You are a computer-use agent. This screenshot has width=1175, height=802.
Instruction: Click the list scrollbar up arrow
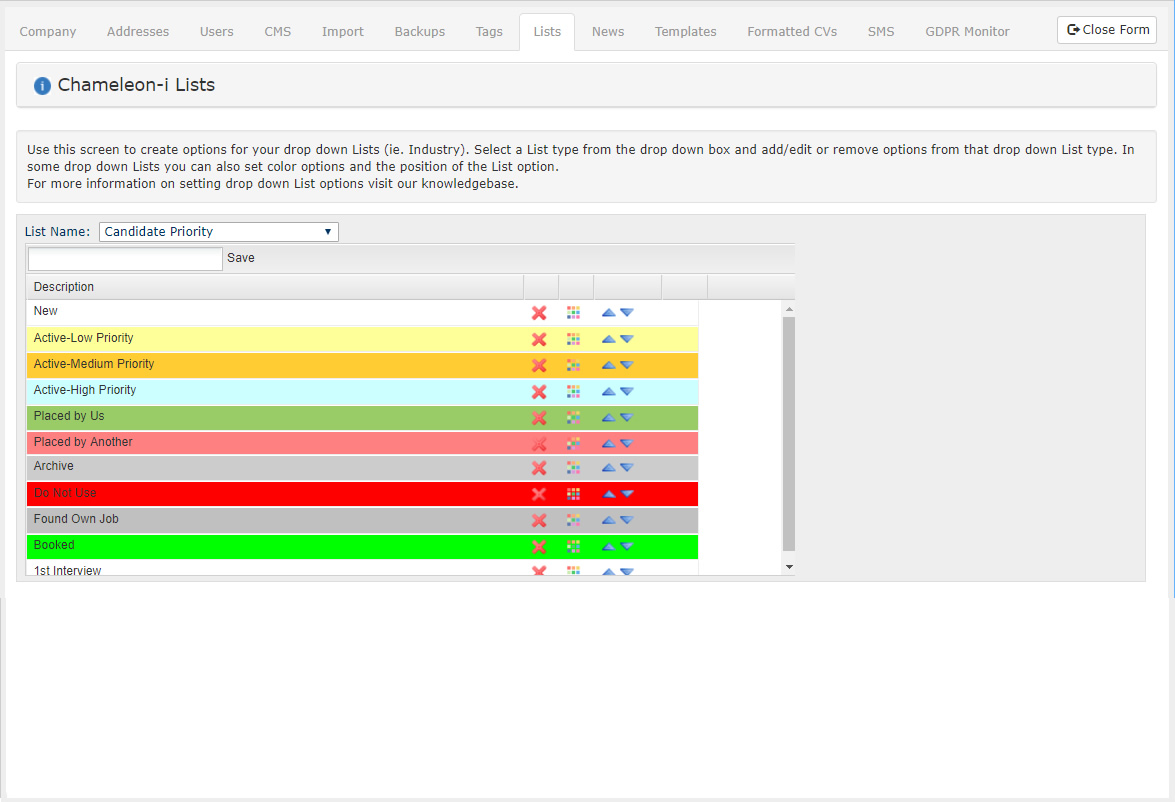(x=789, y=309)
